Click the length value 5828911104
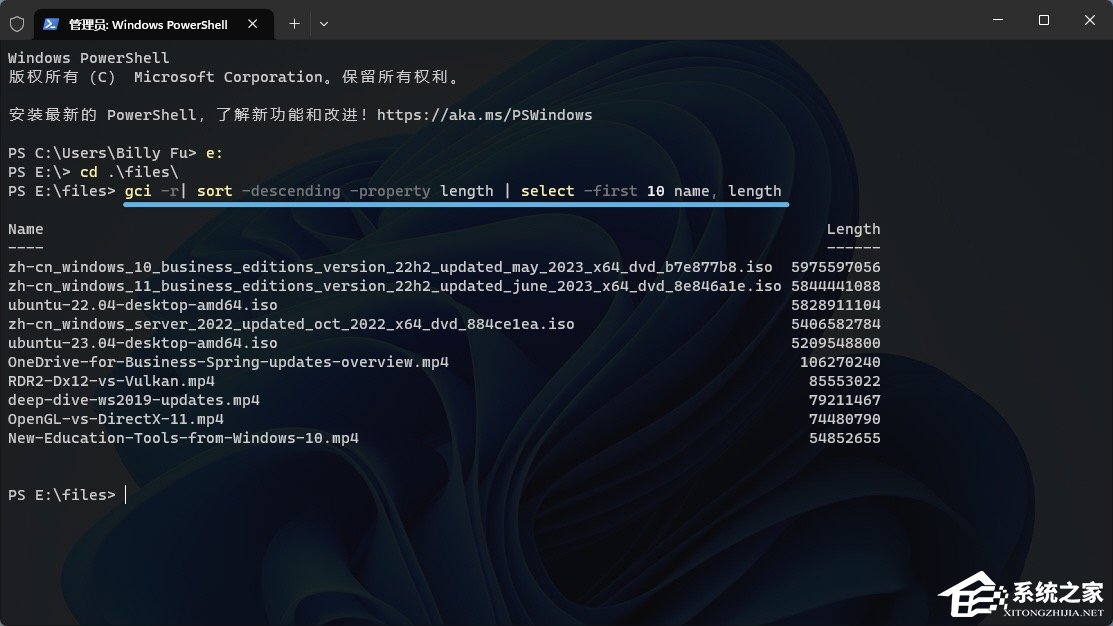This screenshot has width=1113, height=626. pos(835,305)
